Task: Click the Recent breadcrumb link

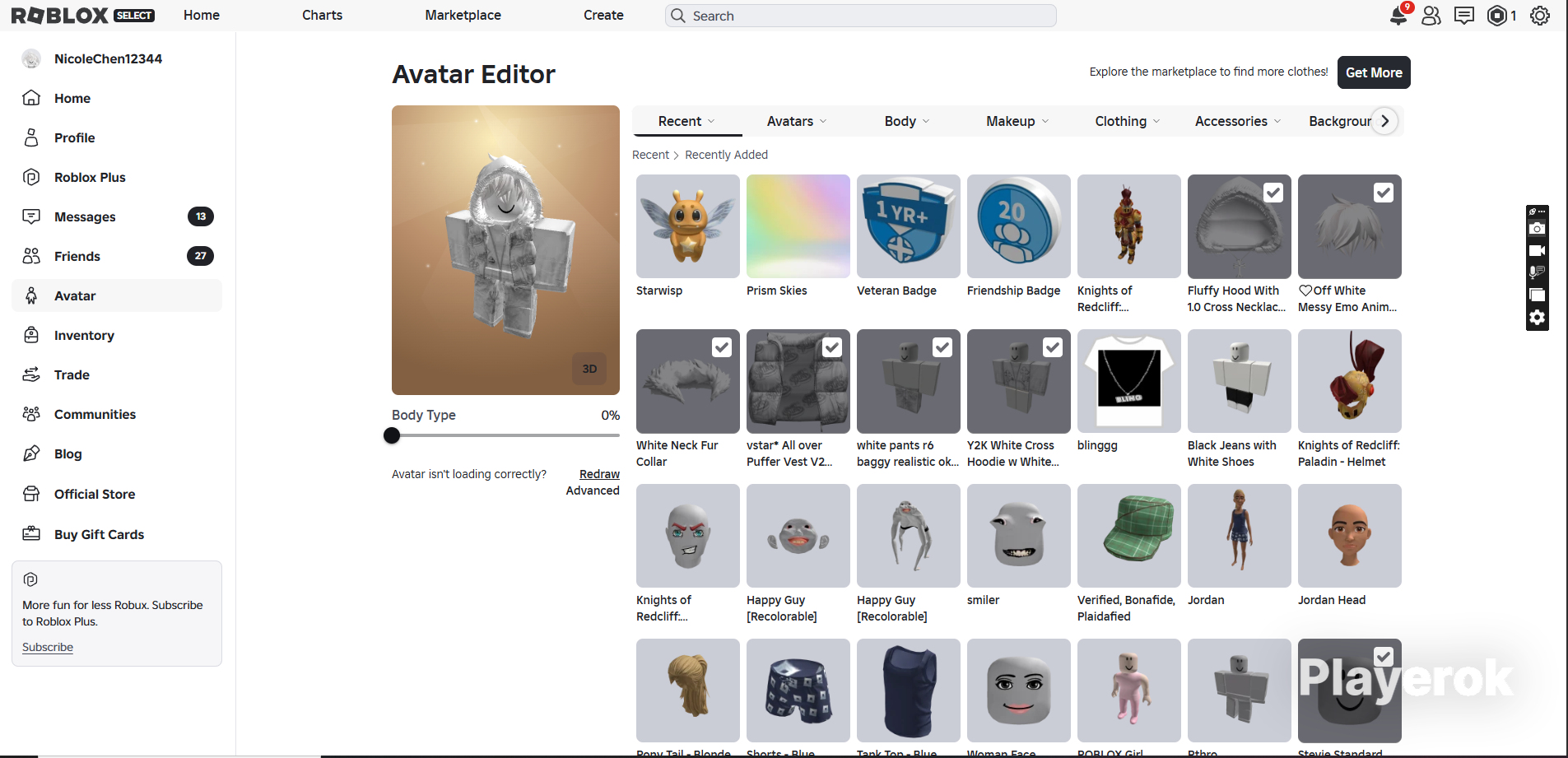Action: tap(650, 155)
